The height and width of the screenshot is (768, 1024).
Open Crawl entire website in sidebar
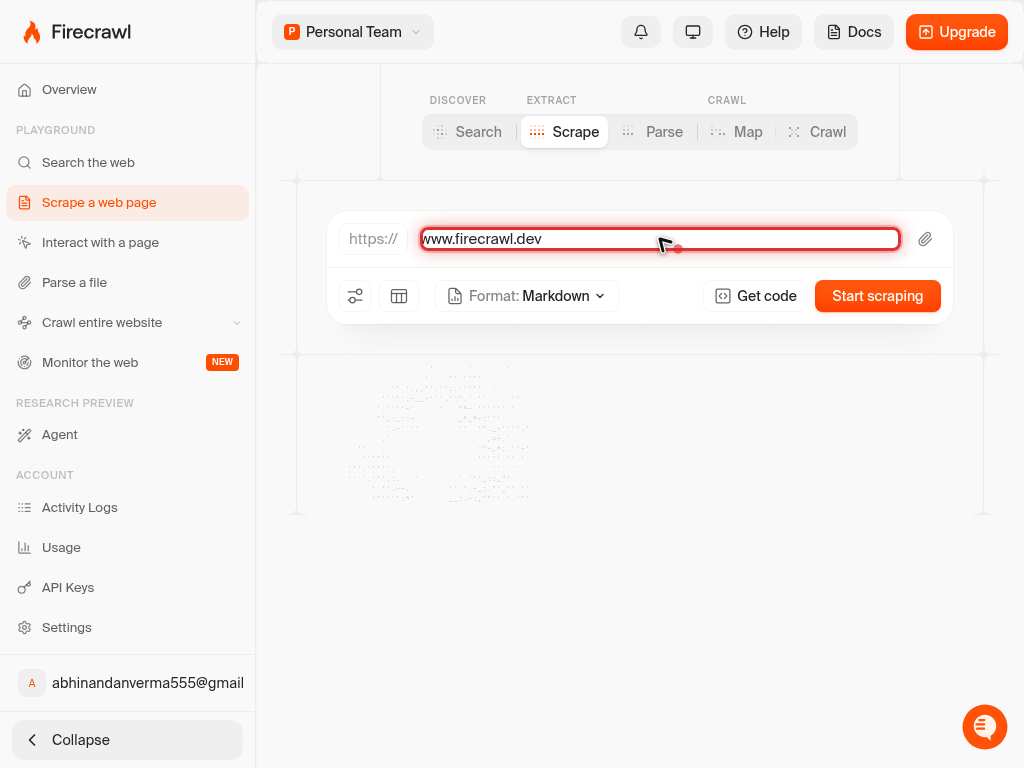tap(127, 323)
